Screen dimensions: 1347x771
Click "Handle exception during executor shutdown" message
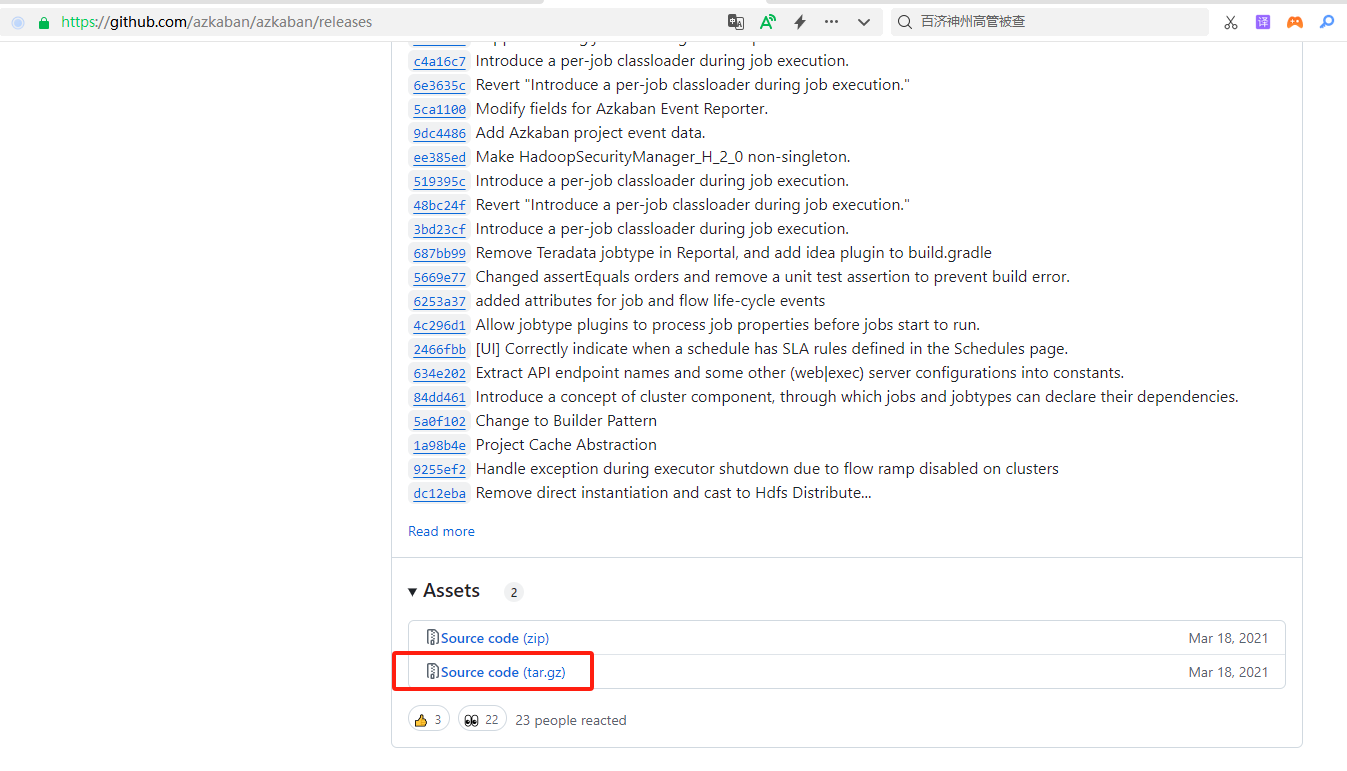767,469
